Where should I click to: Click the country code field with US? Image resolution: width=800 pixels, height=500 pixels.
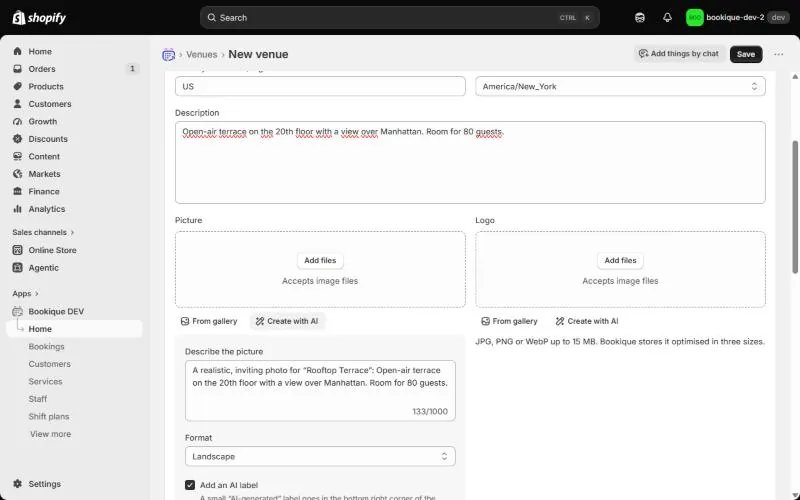(x=320, y=86)
